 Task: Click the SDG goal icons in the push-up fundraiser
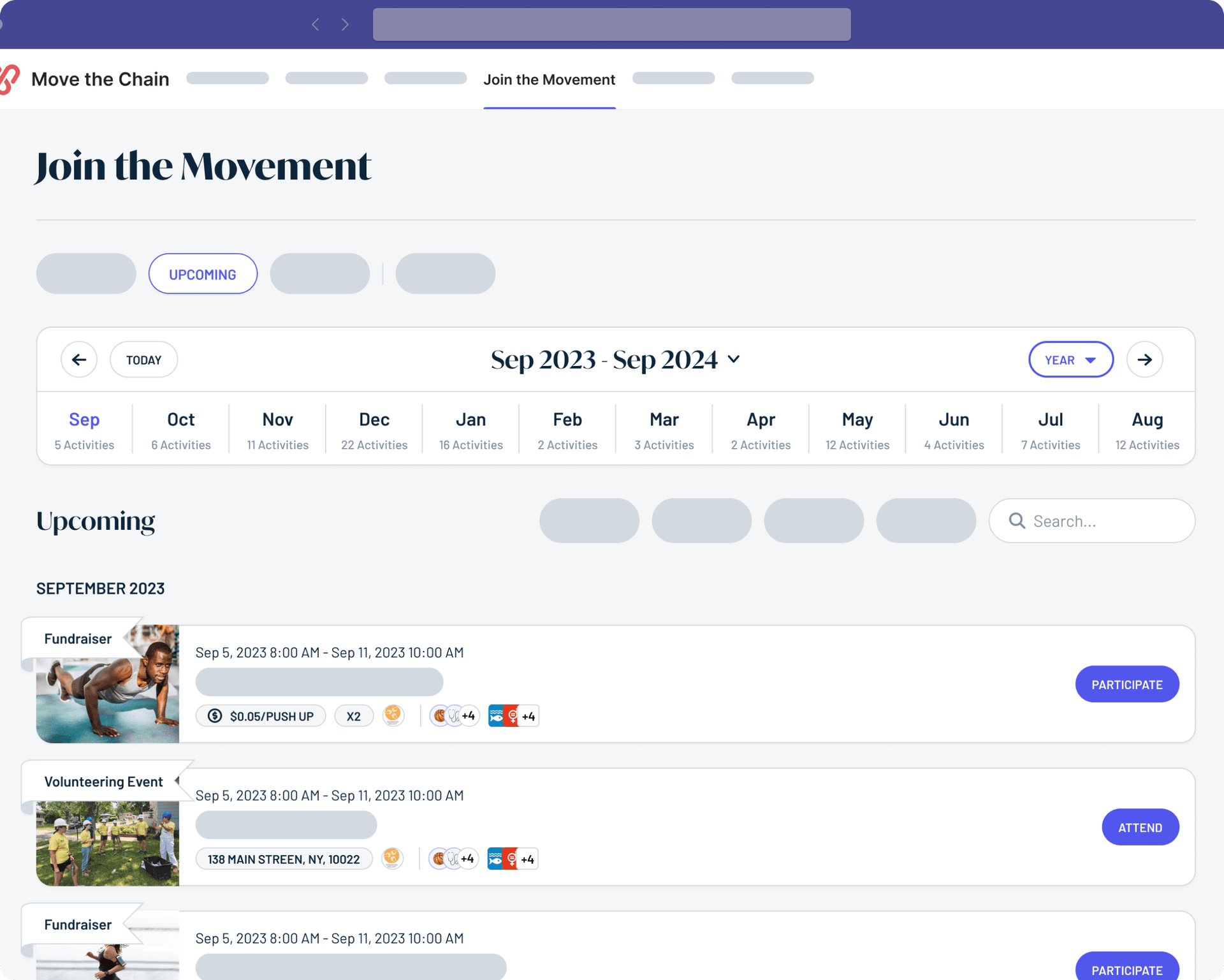(513, 716)
